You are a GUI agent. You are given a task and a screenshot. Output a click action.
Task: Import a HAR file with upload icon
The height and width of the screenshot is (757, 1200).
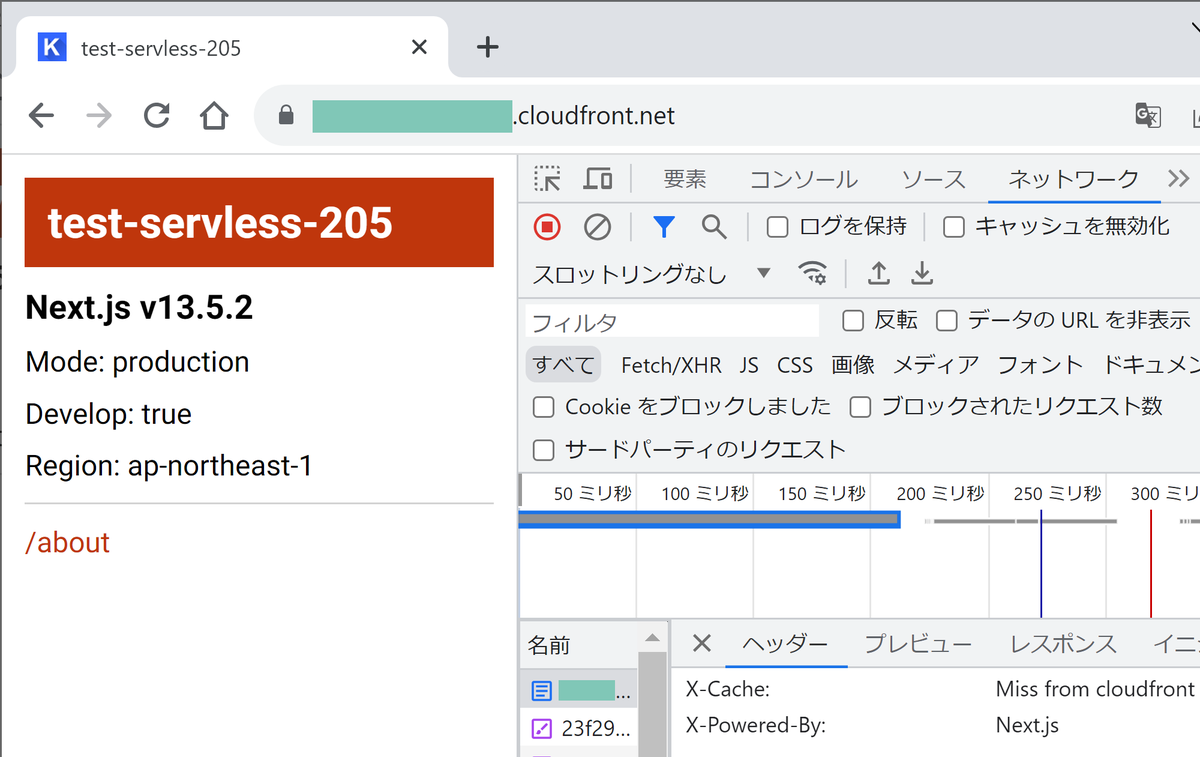(878, 273)
